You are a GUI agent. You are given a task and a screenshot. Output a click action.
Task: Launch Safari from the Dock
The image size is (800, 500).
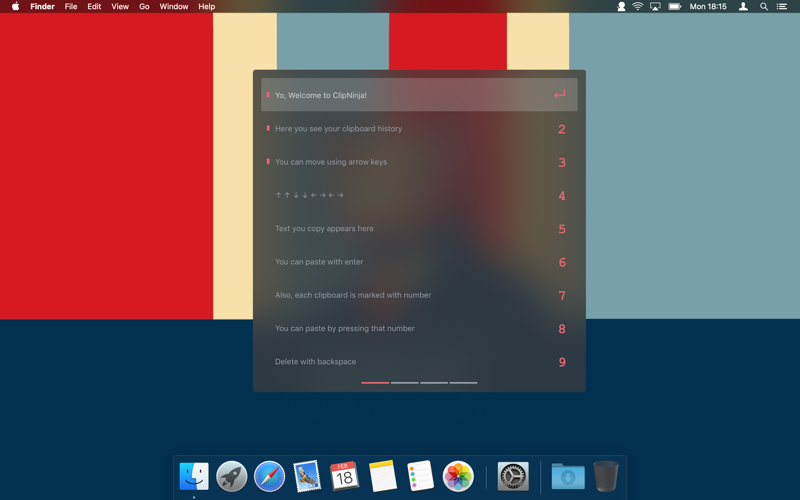click(269, 476)
